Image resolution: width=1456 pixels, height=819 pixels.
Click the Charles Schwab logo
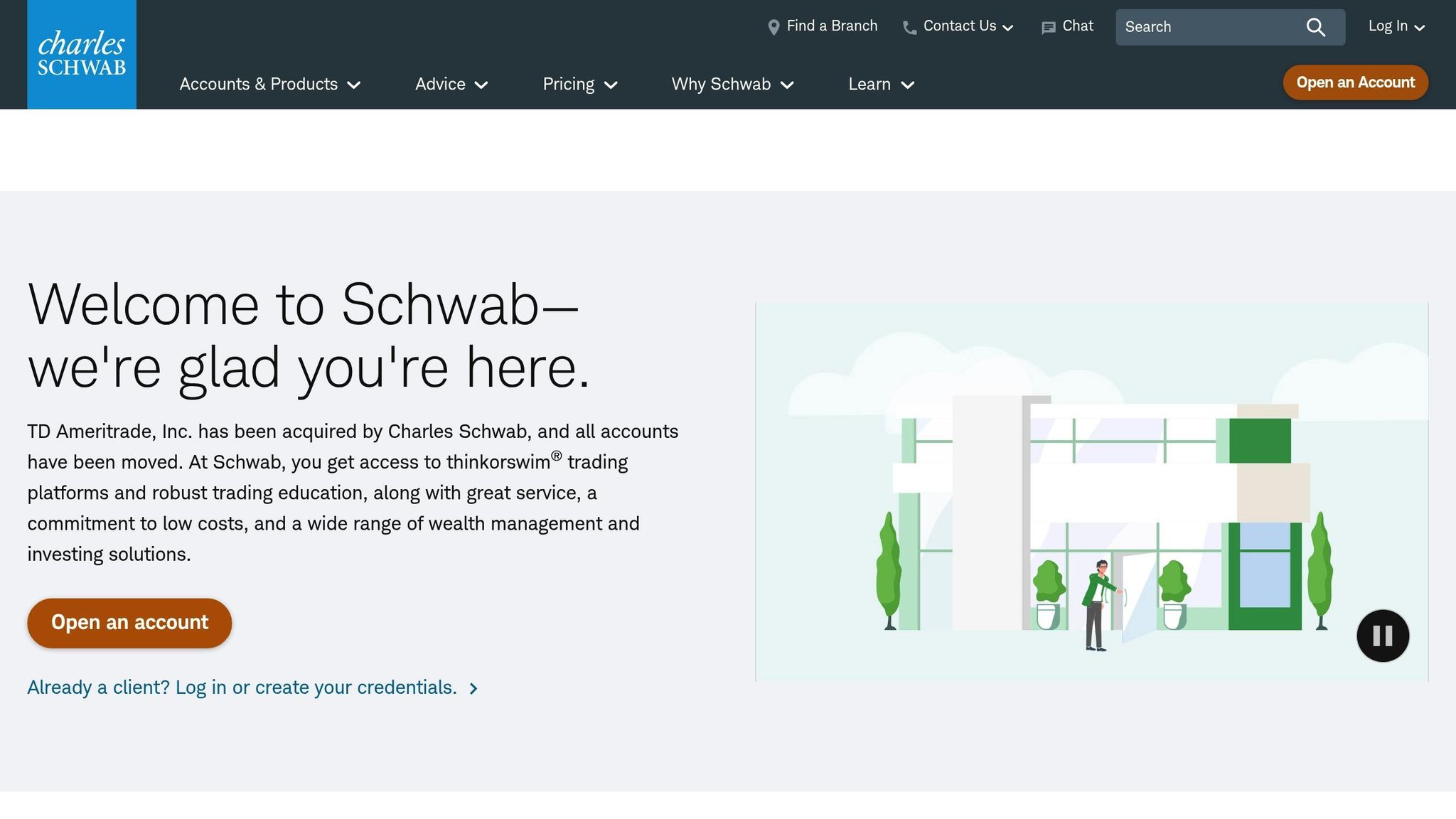(82, 54)
